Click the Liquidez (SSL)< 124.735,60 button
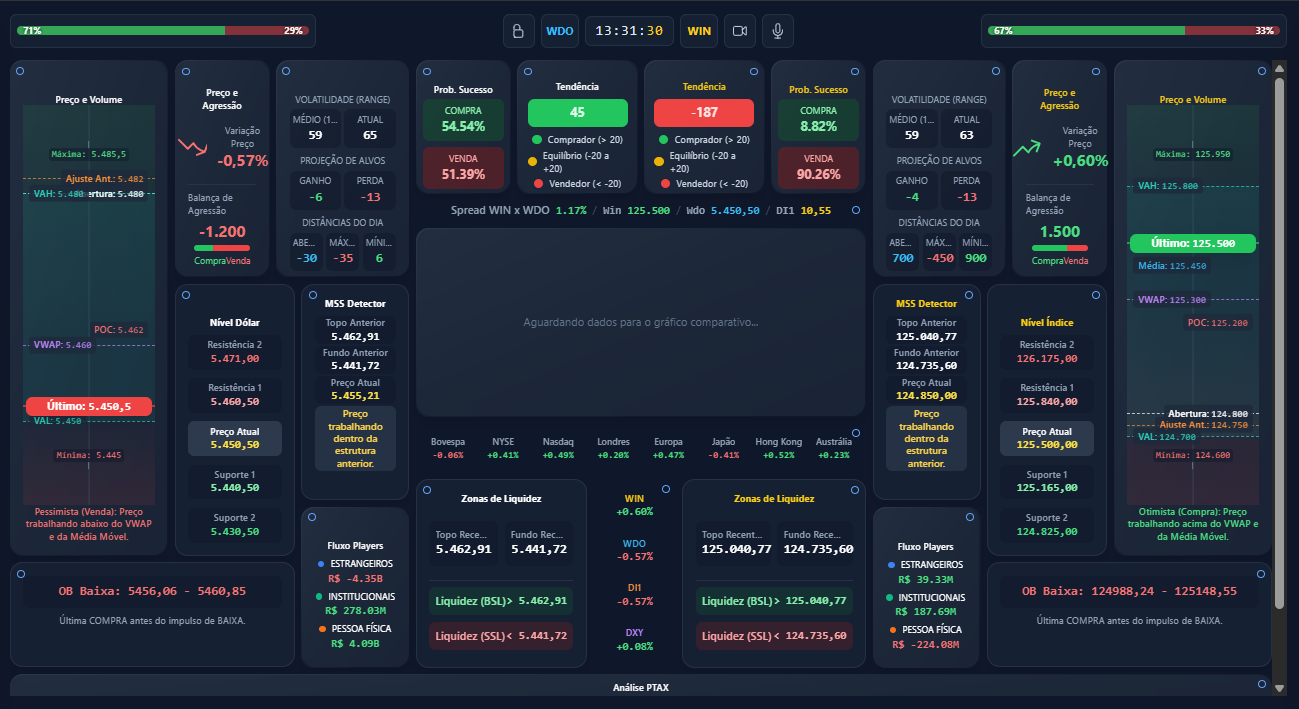Screen dimensions: 1299x709 774,636
